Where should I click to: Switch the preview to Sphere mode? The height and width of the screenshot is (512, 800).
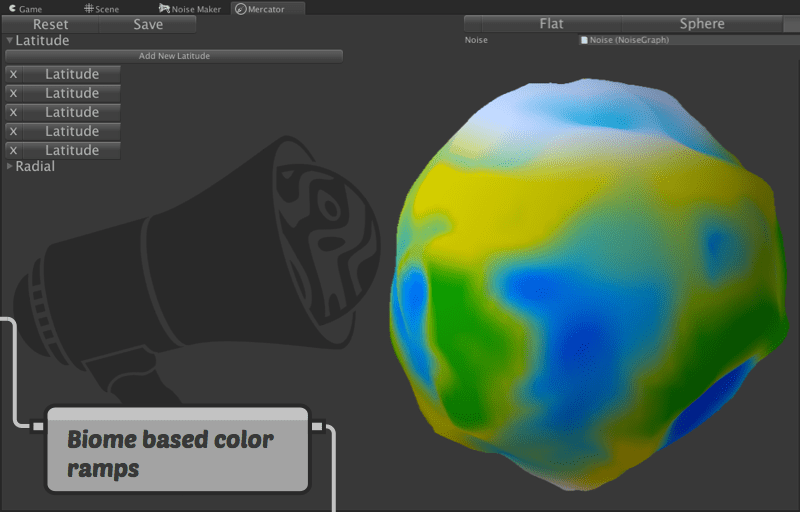coord(702,24)
